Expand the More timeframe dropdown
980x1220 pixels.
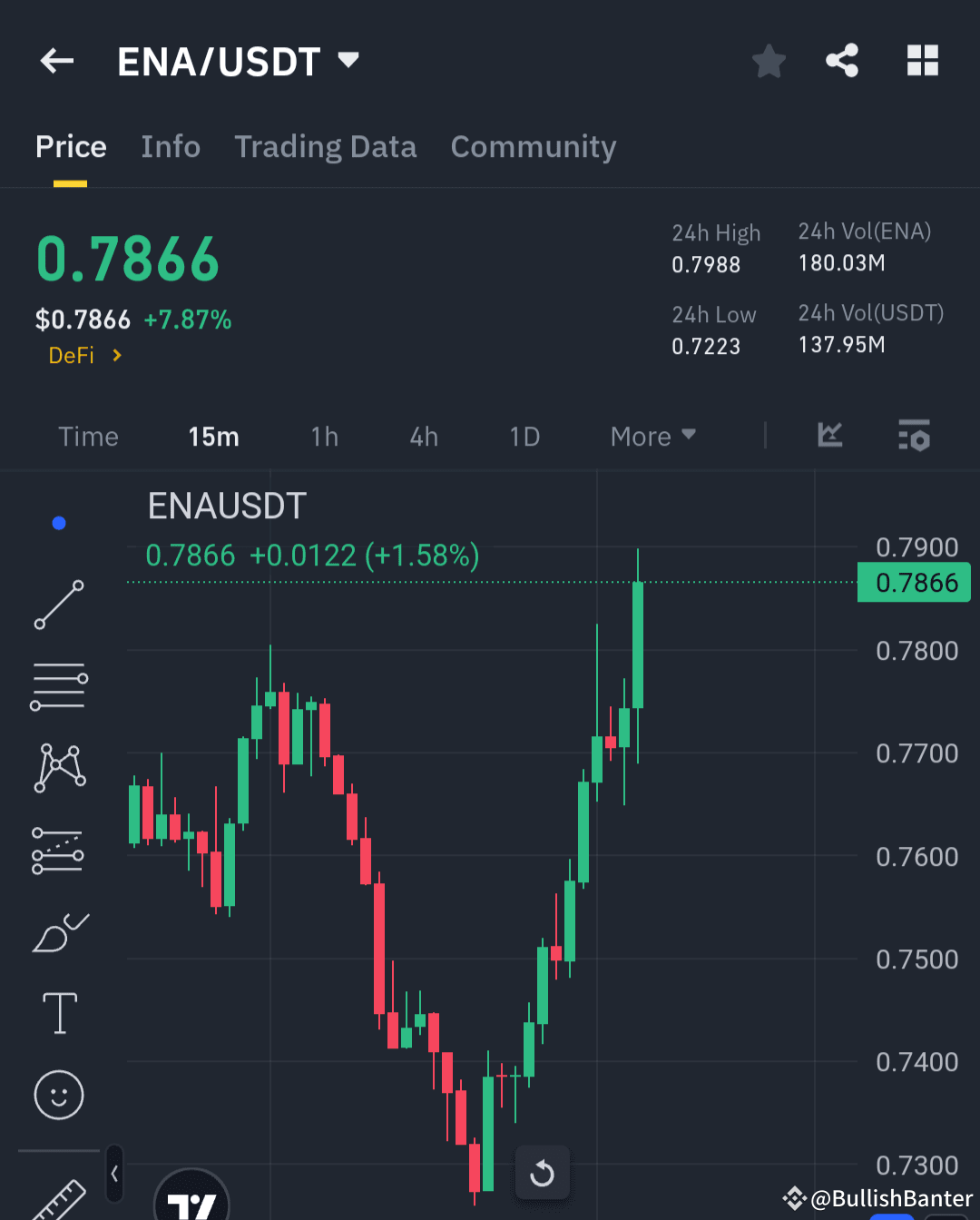pos(652,436)
